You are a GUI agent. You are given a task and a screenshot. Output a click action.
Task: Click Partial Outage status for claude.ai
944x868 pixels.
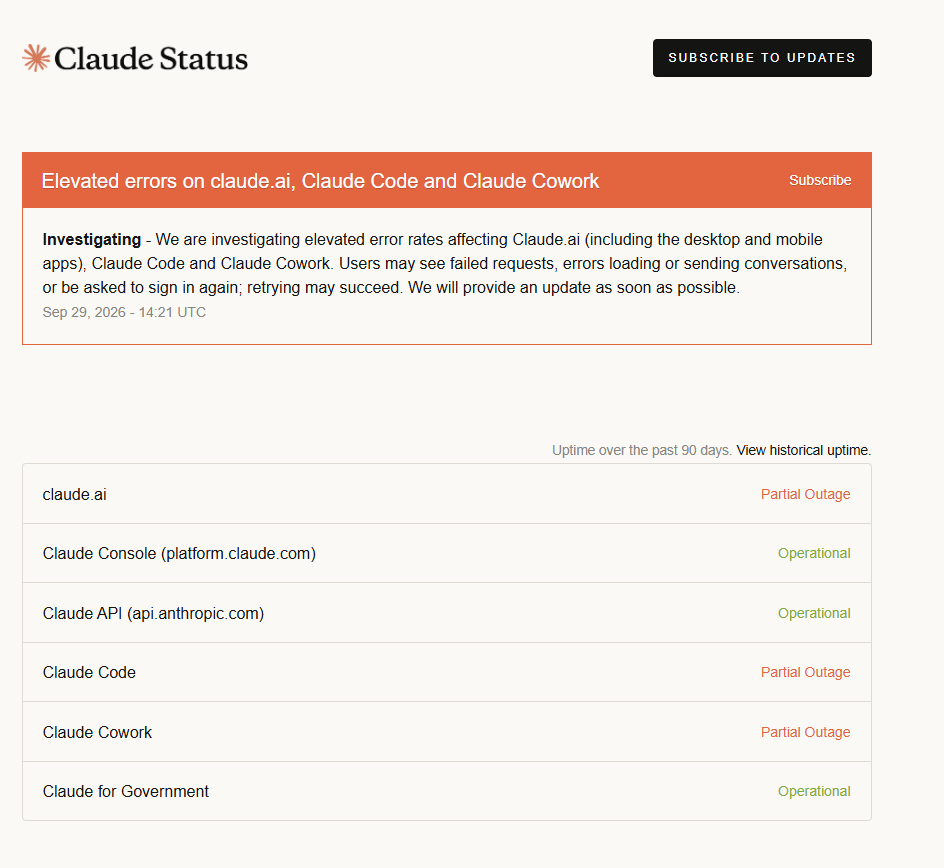(x=805, y=494)
